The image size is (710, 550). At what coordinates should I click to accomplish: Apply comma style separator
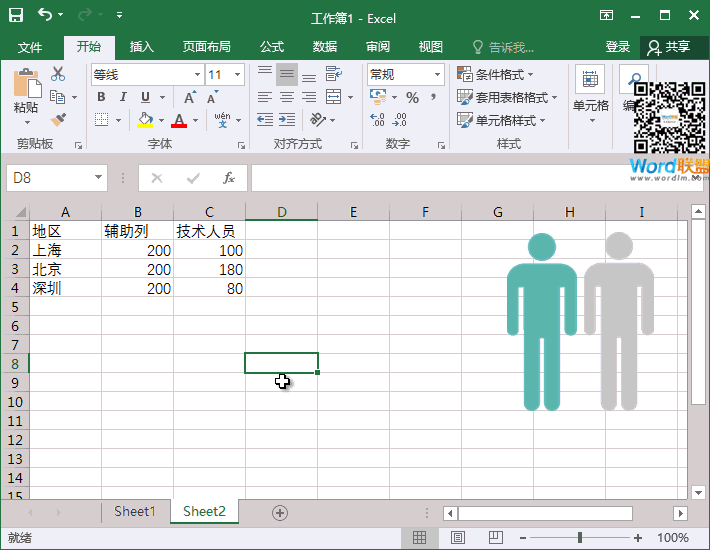[433, 97]
